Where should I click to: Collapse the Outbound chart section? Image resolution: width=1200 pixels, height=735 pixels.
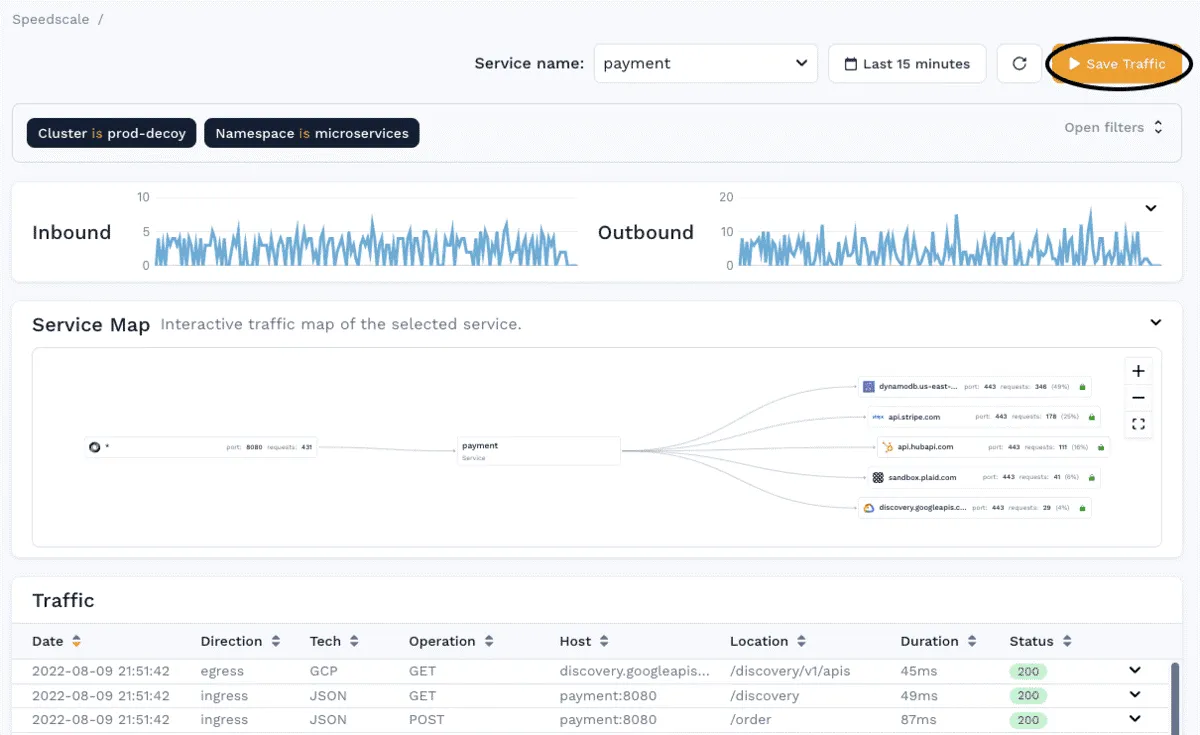[x=1151, y=208]
